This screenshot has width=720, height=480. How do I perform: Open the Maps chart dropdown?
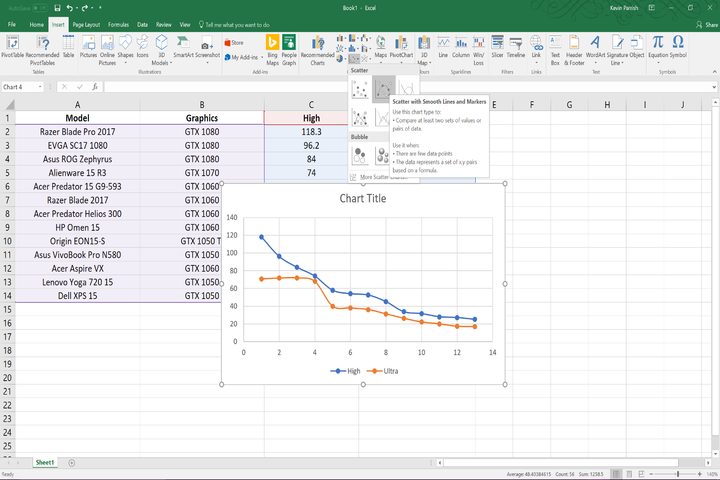point(381,50)
